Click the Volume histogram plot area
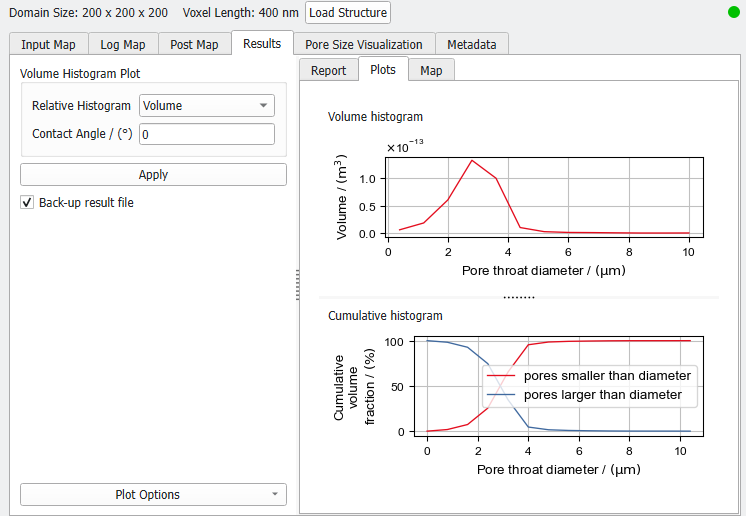 (545, 197)
